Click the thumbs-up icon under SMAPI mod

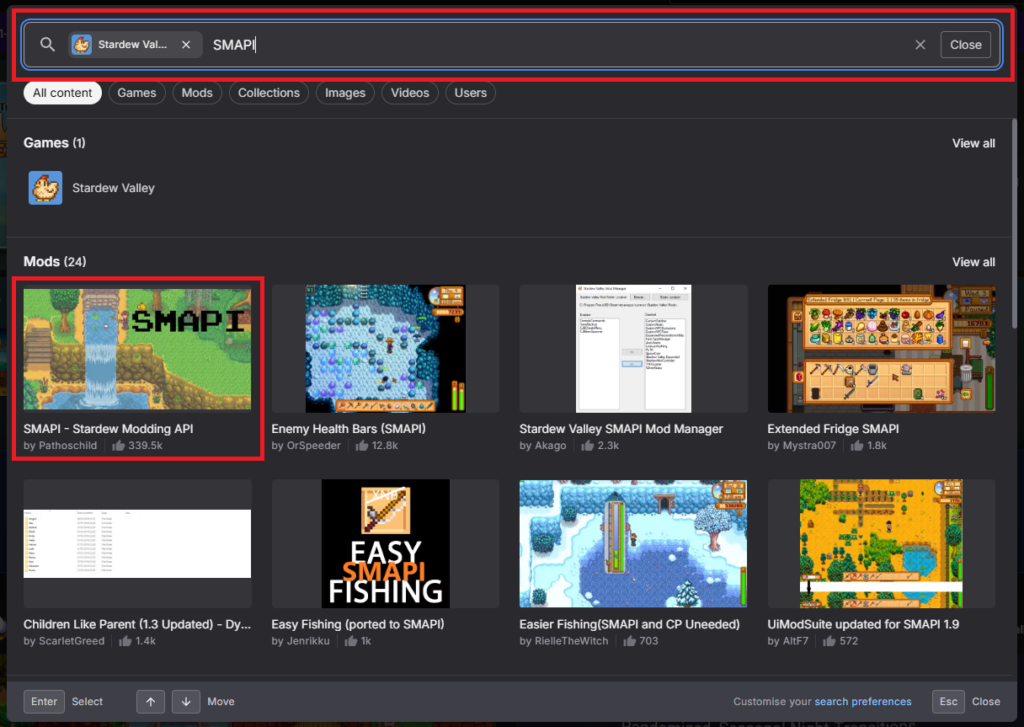[x=118, y=446]
